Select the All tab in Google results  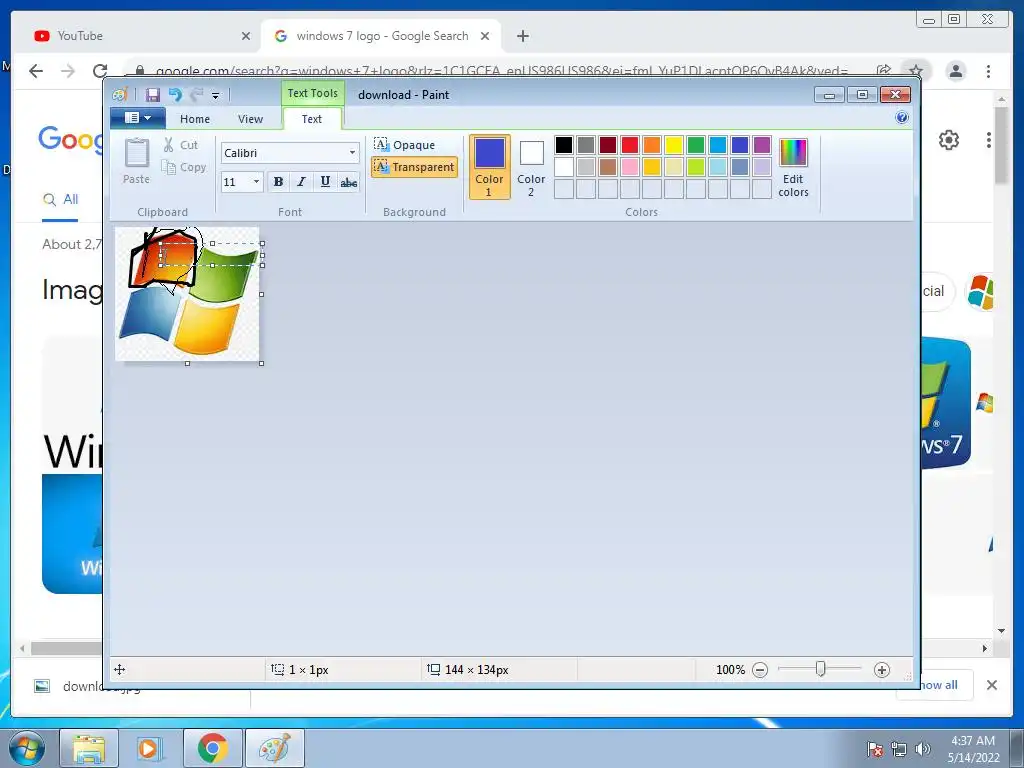point(61,199)
